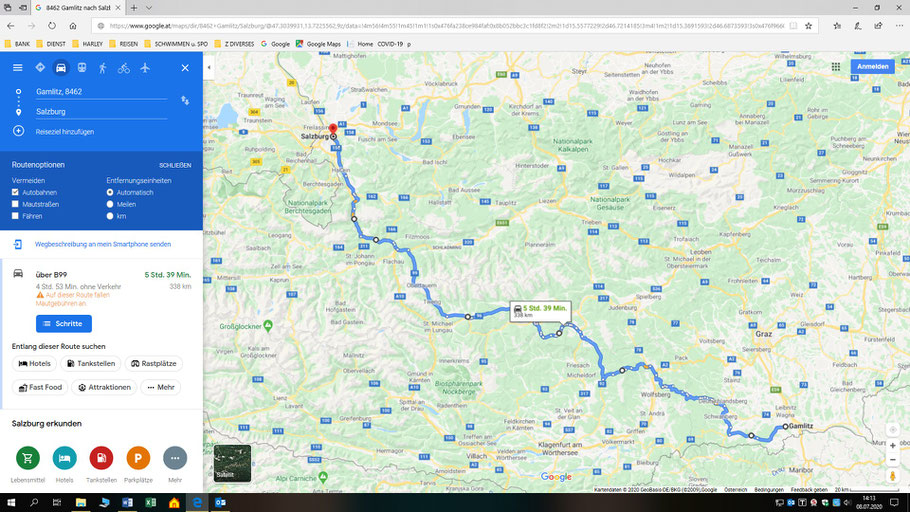Open the Google apps grid

coord(836,67)
